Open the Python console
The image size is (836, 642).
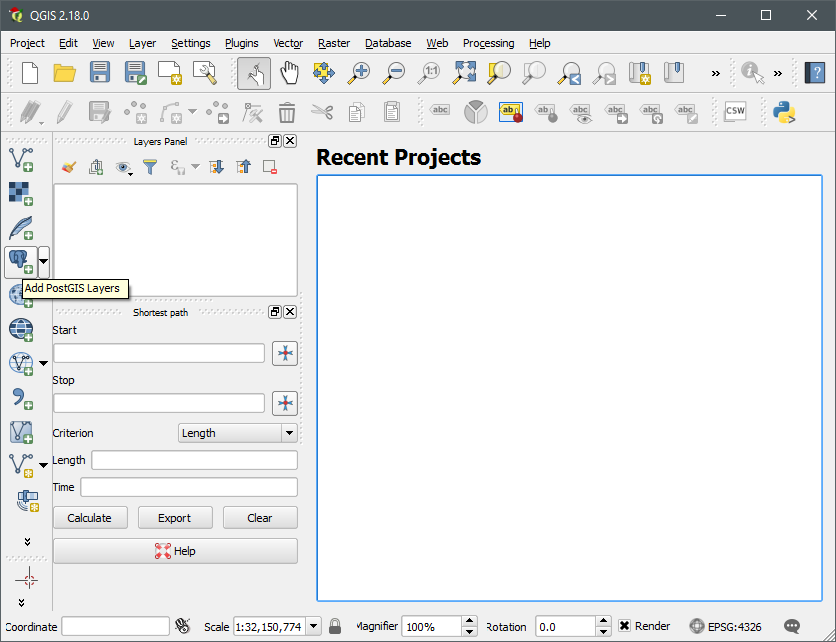pos(784,112)
